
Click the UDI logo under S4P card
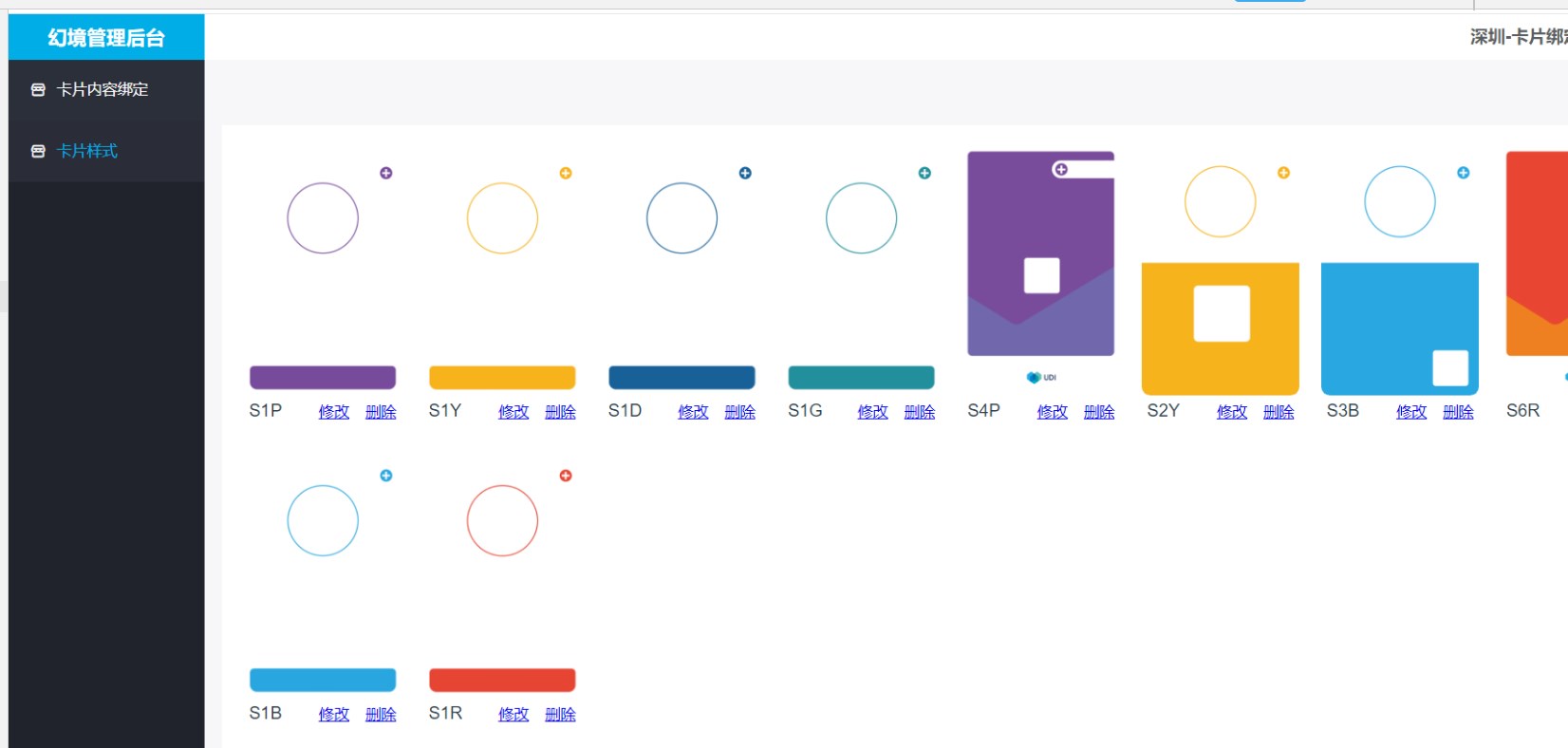[x=1041, y=378]
